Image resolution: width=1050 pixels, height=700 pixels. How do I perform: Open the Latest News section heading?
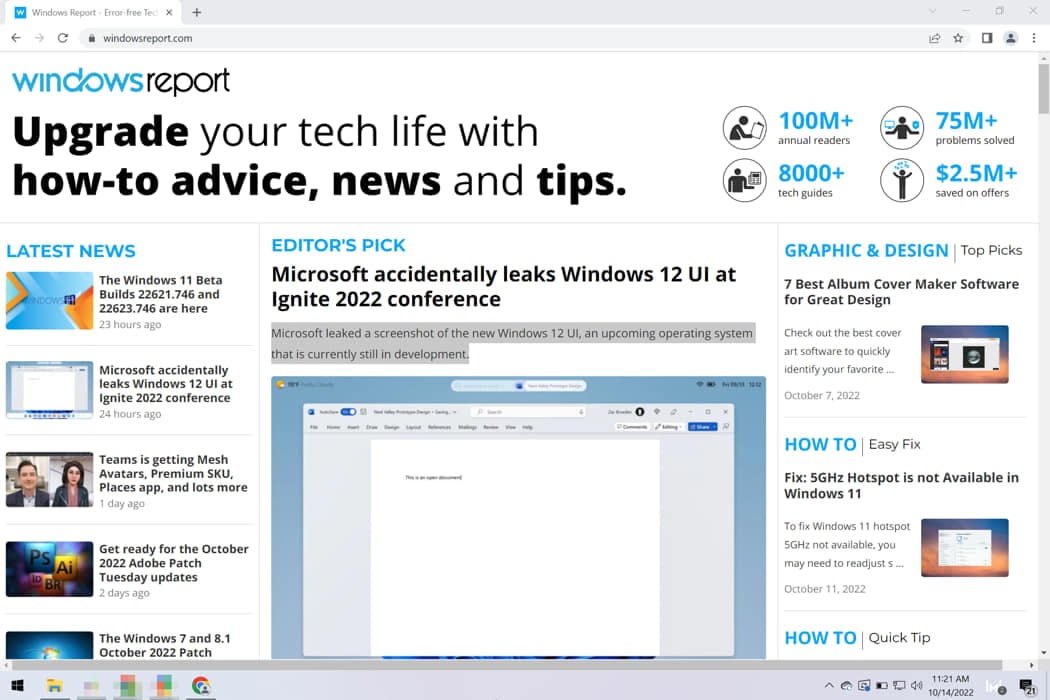tap(71, 251)
